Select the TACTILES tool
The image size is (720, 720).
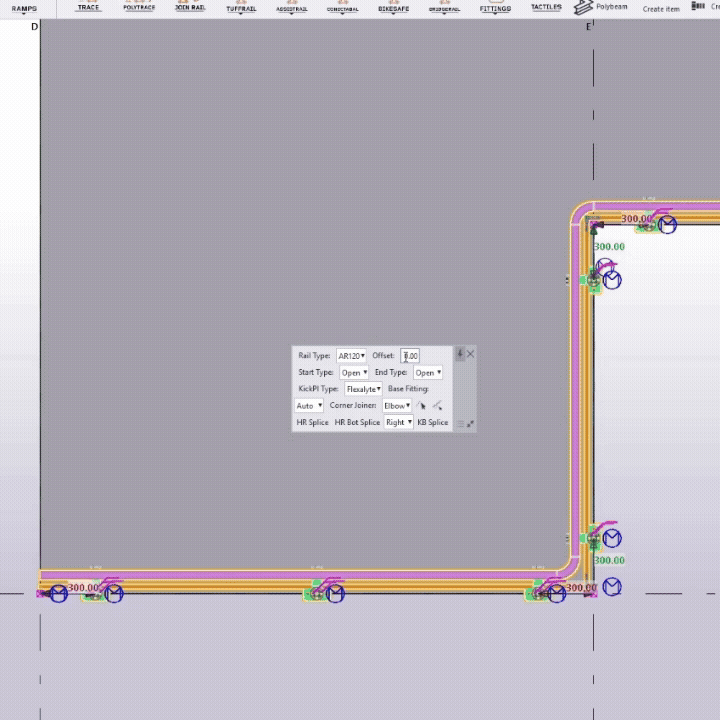pos(546,7)
